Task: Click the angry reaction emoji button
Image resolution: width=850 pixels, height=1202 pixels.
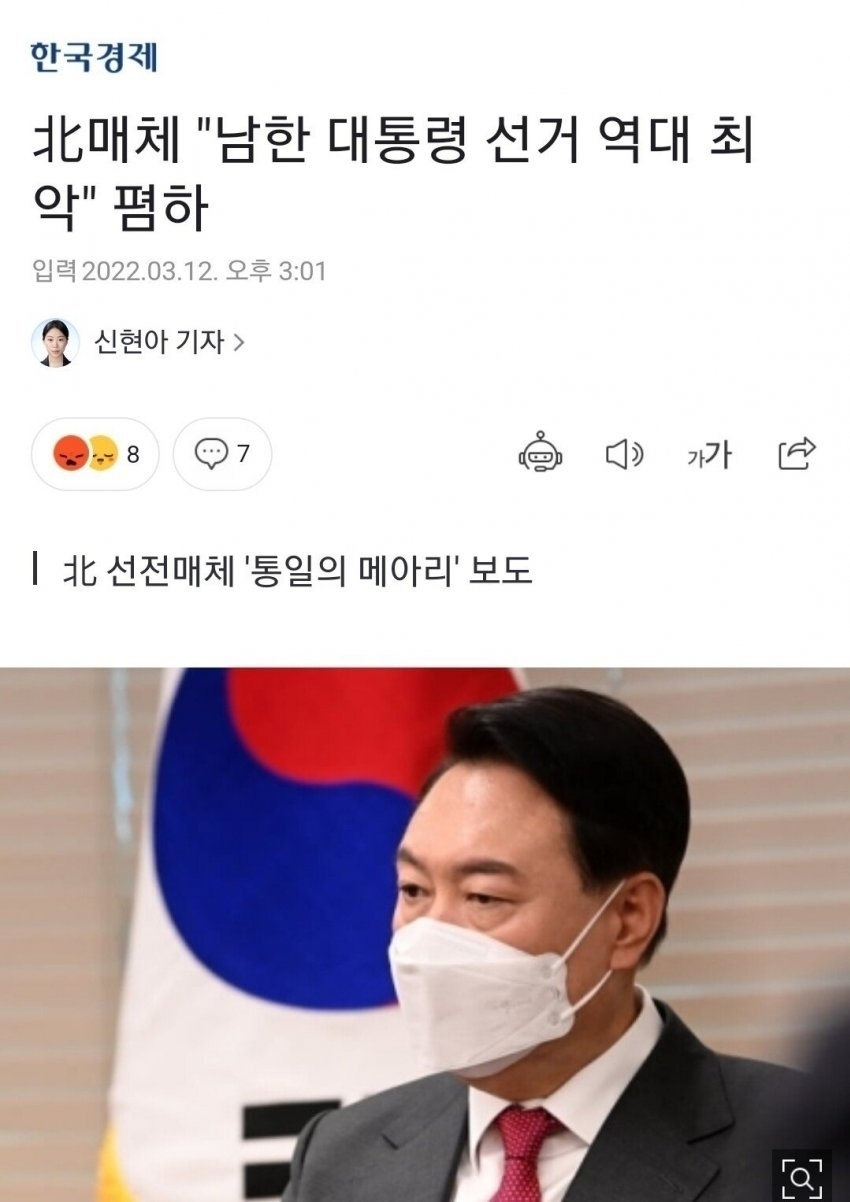Action: (71, 454)
